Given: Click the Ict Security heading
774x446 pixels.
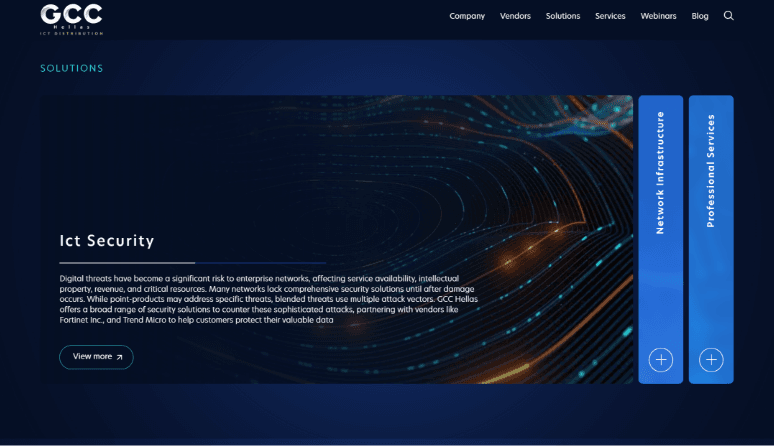Looking at the screenshot, I should coord(107,240).
